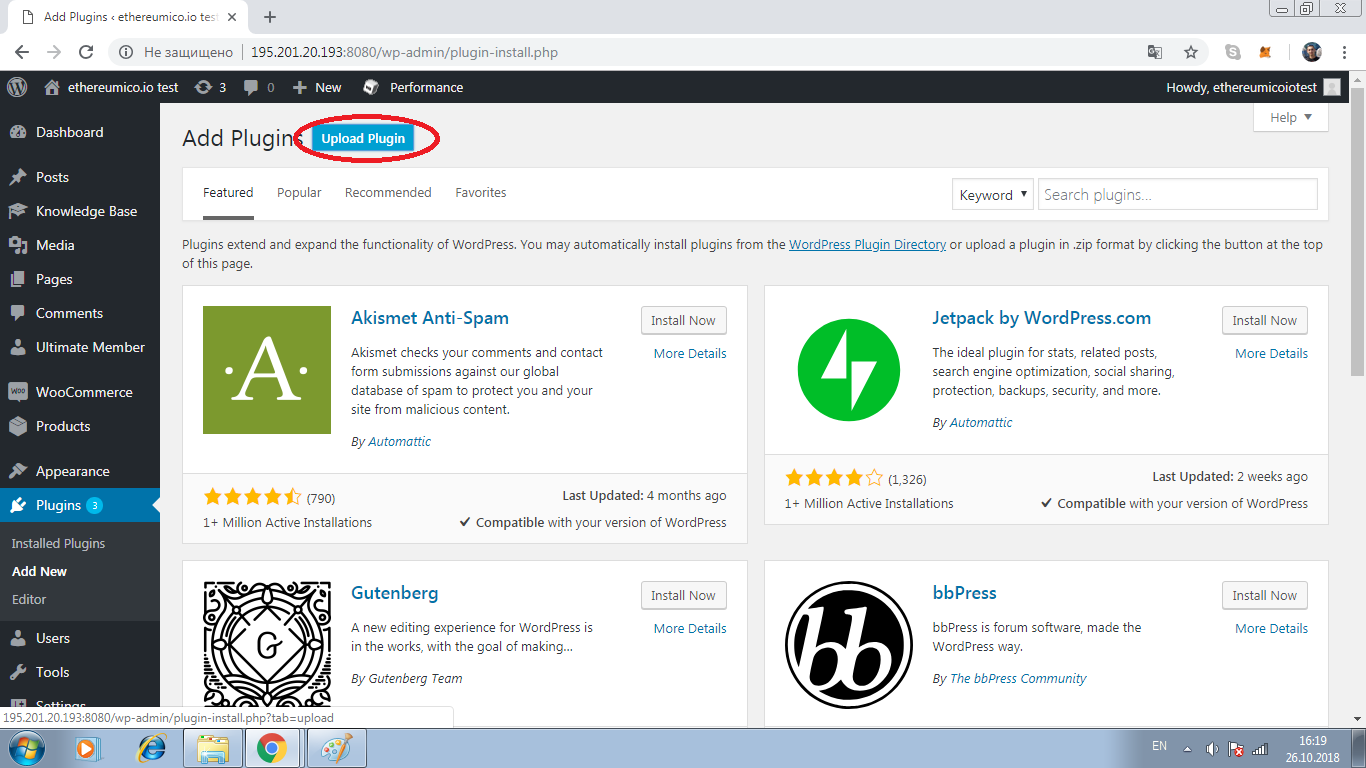The height and width of the screenshot is (768, 1366).
Task: Install Now the bbPress plugin
Action: coord(1265,595)
